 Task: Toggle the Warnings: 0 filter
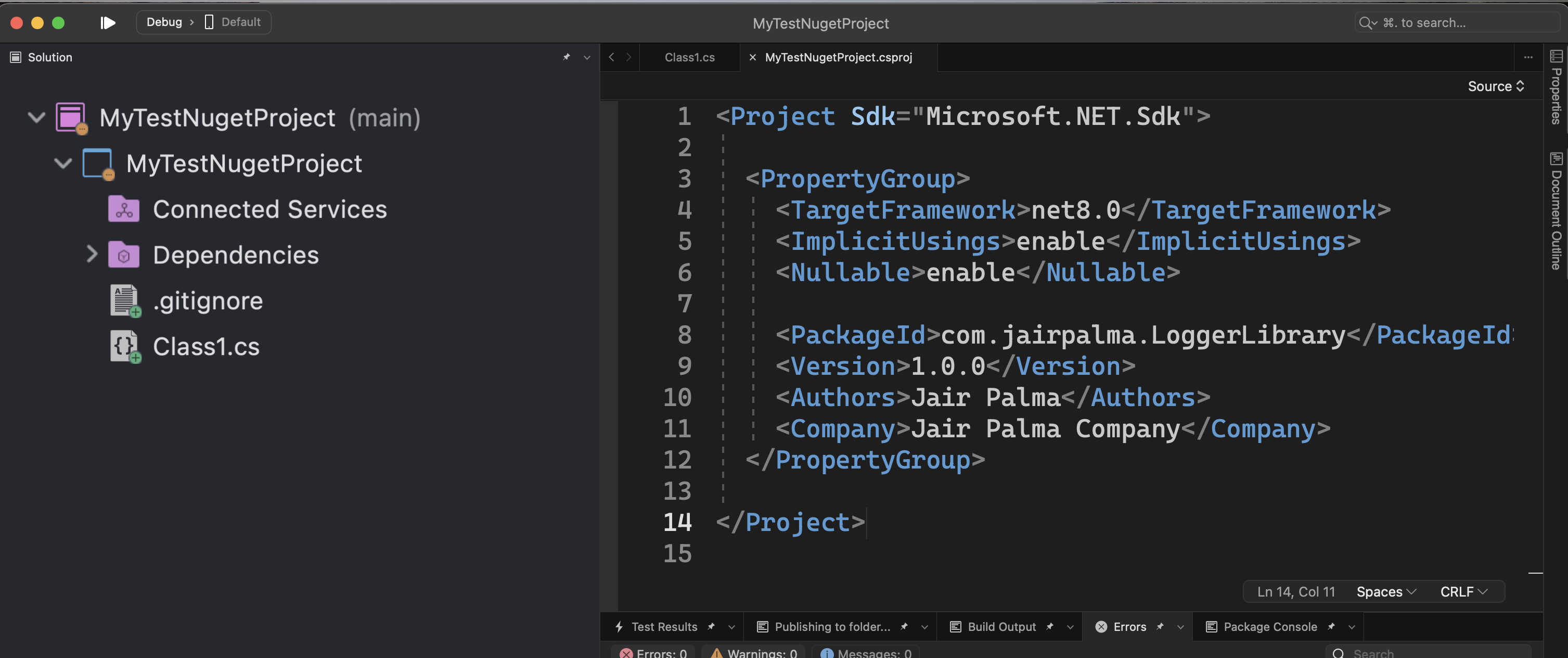[x=753, y=652]
